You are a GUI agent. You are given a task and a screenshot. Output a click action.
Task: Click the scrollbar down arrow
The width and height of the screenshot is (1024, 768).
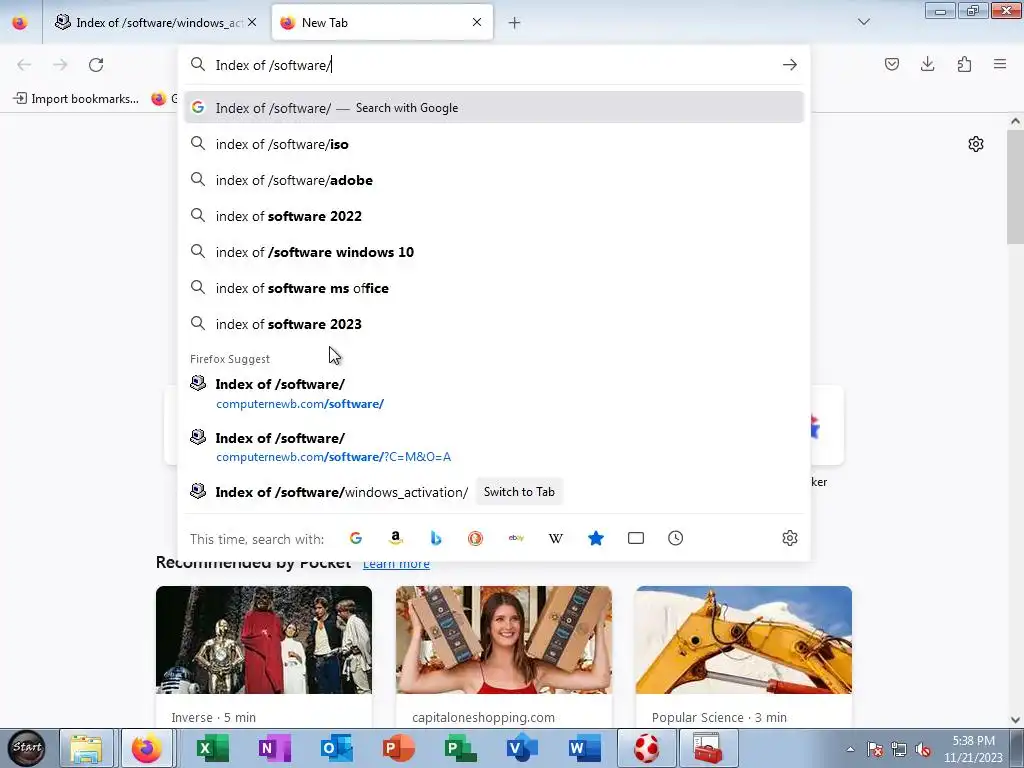(1015, 720)
